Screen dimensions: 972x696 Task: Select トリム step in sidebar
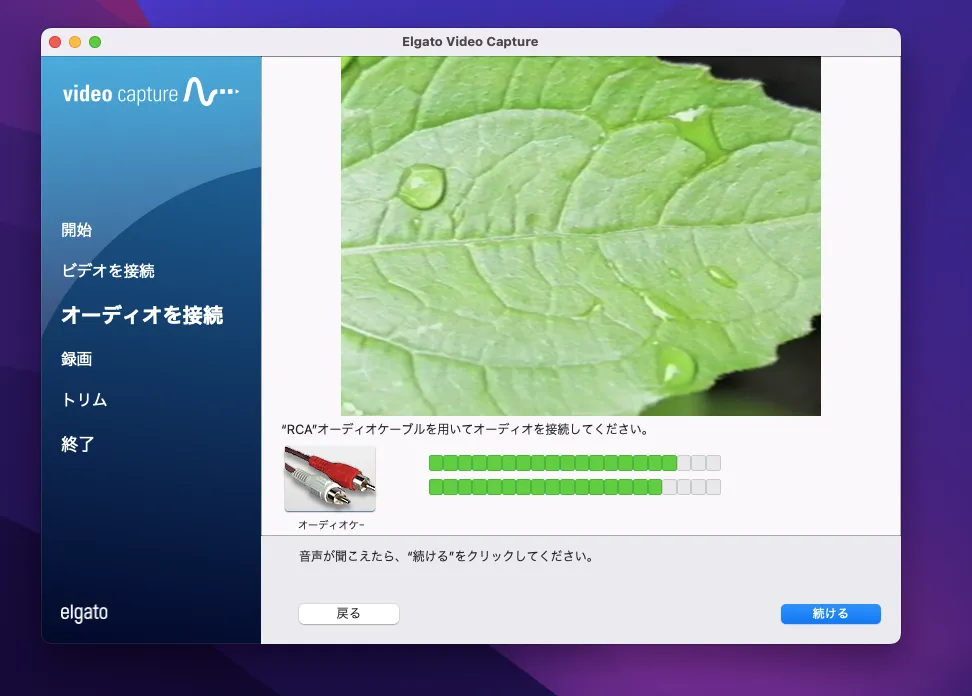(x=84, y=400)
